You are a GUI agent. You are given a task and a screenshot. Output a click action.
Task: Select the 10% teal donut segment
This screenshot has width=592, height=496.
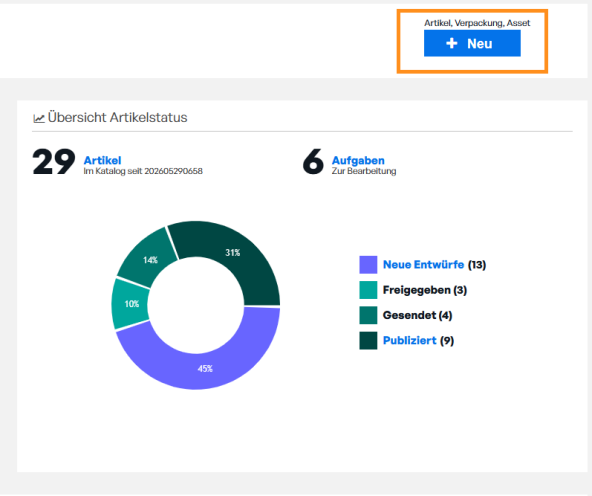(x=131, y=304)
